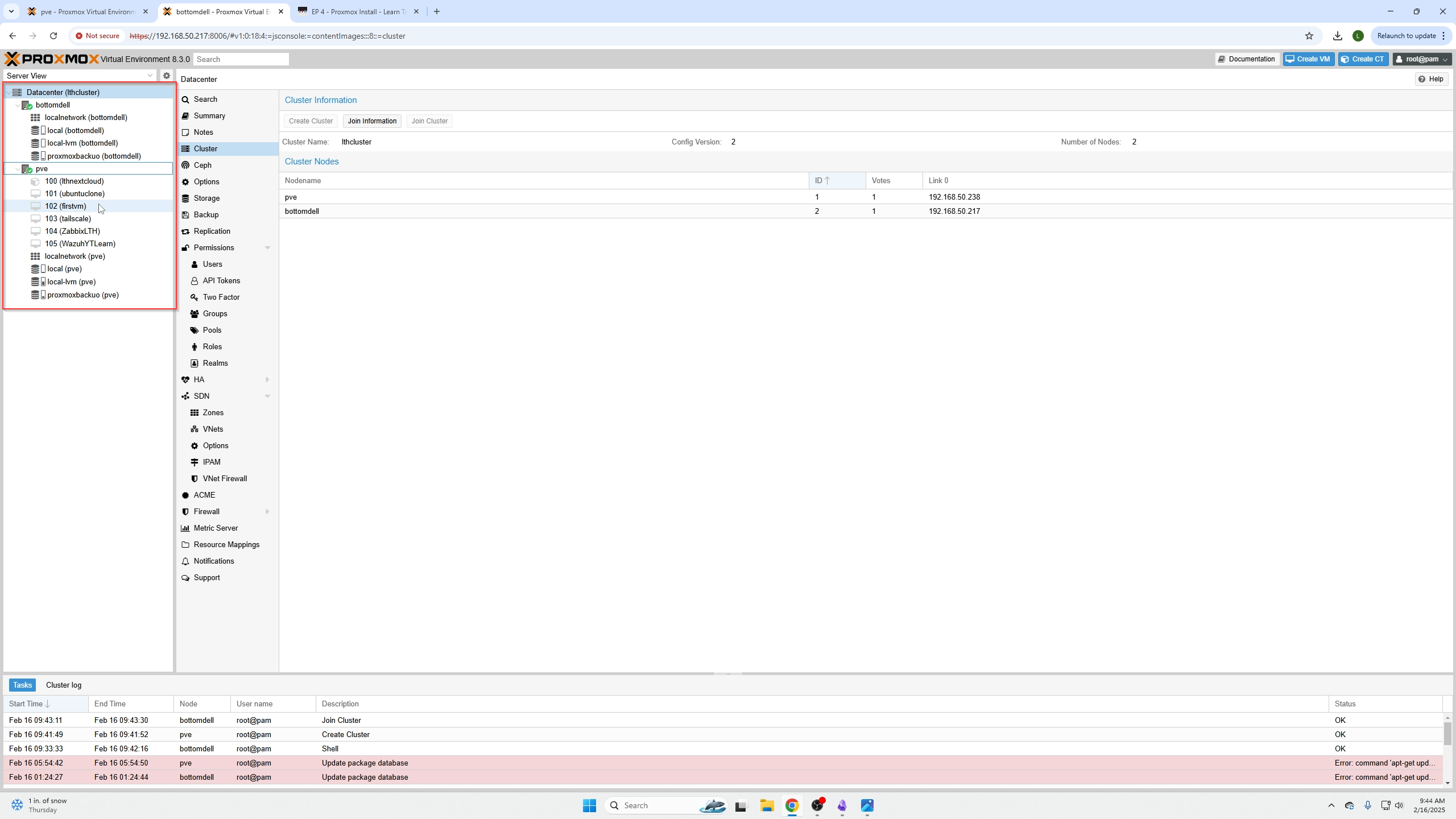The height and width of the screenshot is (819, 1456).
Task: Expand the HA submenu arrow
Action: (267, 379)
